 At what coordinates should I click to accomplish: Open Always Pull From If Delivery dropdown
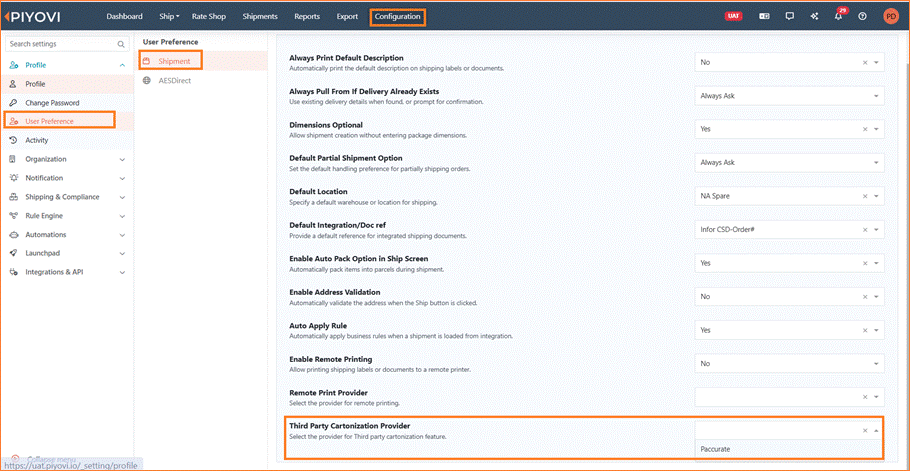(x=876, y=96)
